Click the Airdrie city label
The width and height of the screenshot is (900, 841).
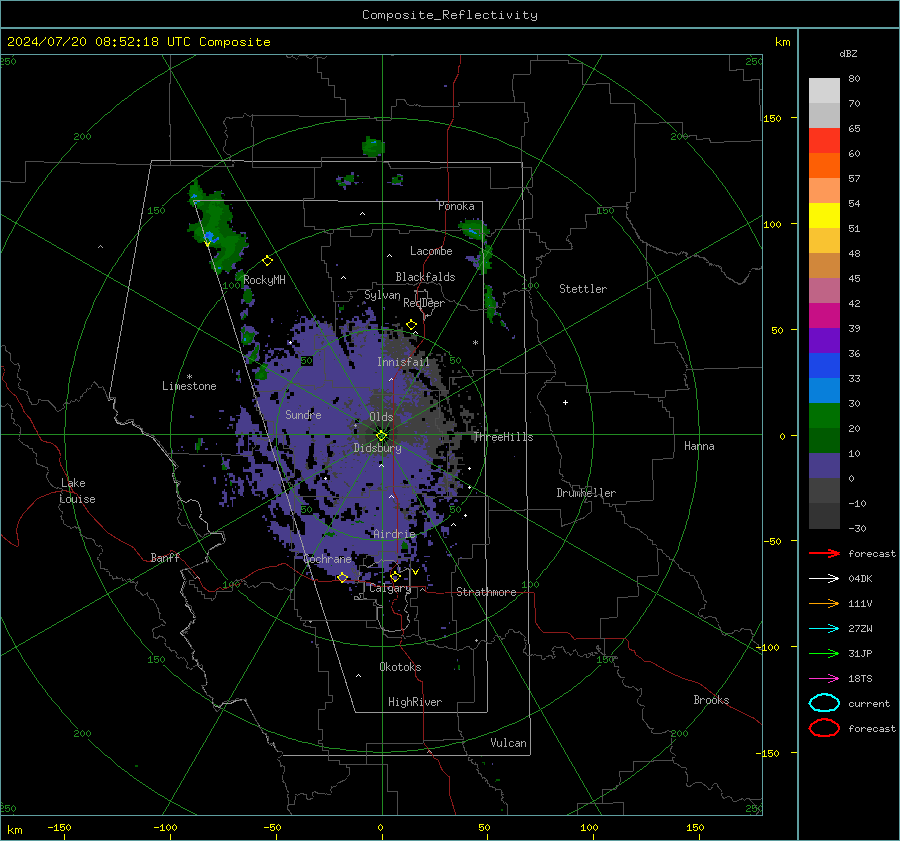pos(394,534)
